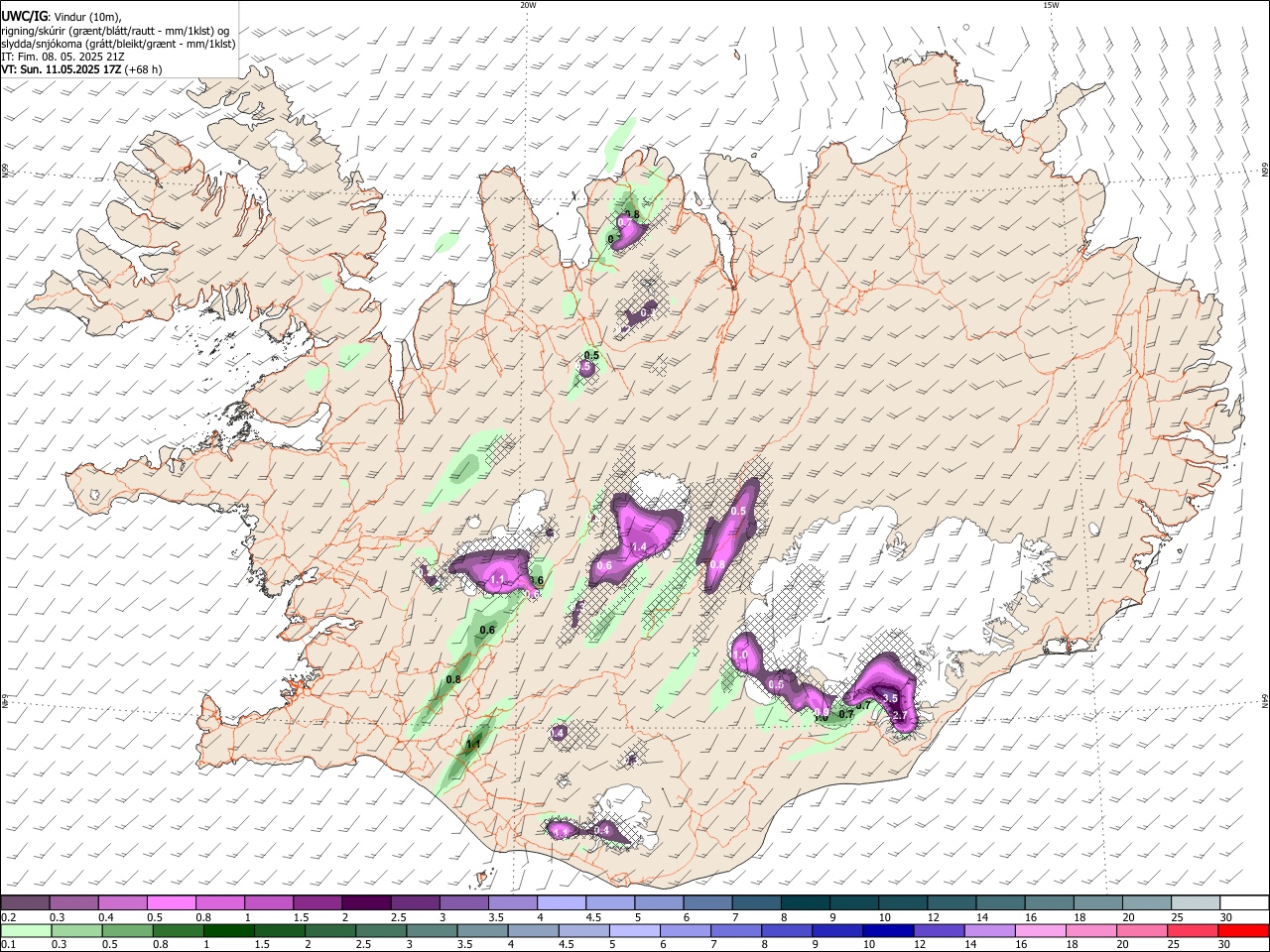Click the UWC/IG title text
This screenshot has width=1270, height=952.
[x=24, y=16]
